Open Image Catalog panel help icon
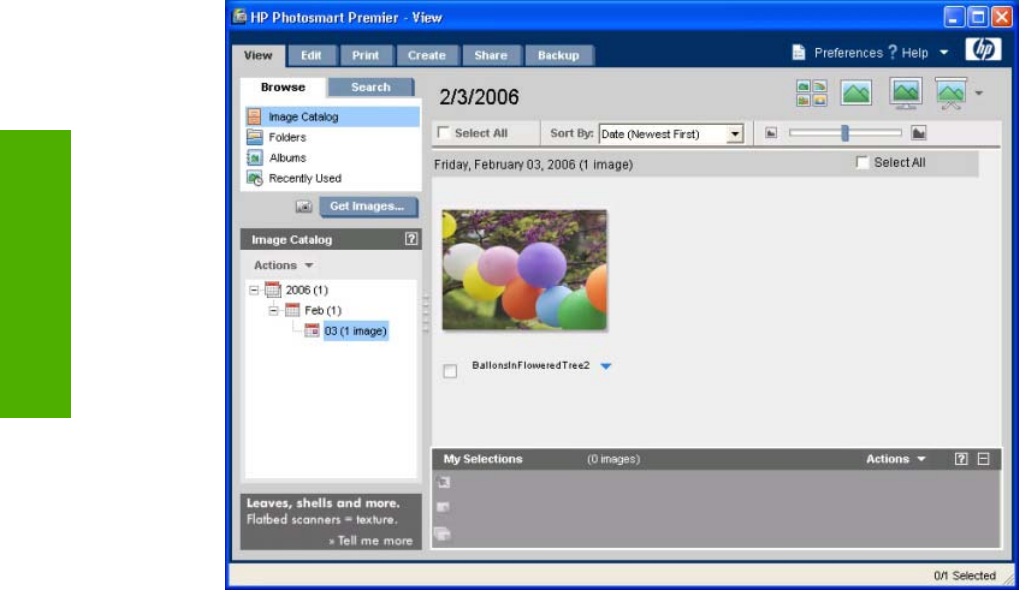The image size is (1019, 590). (x=411, y=239)
